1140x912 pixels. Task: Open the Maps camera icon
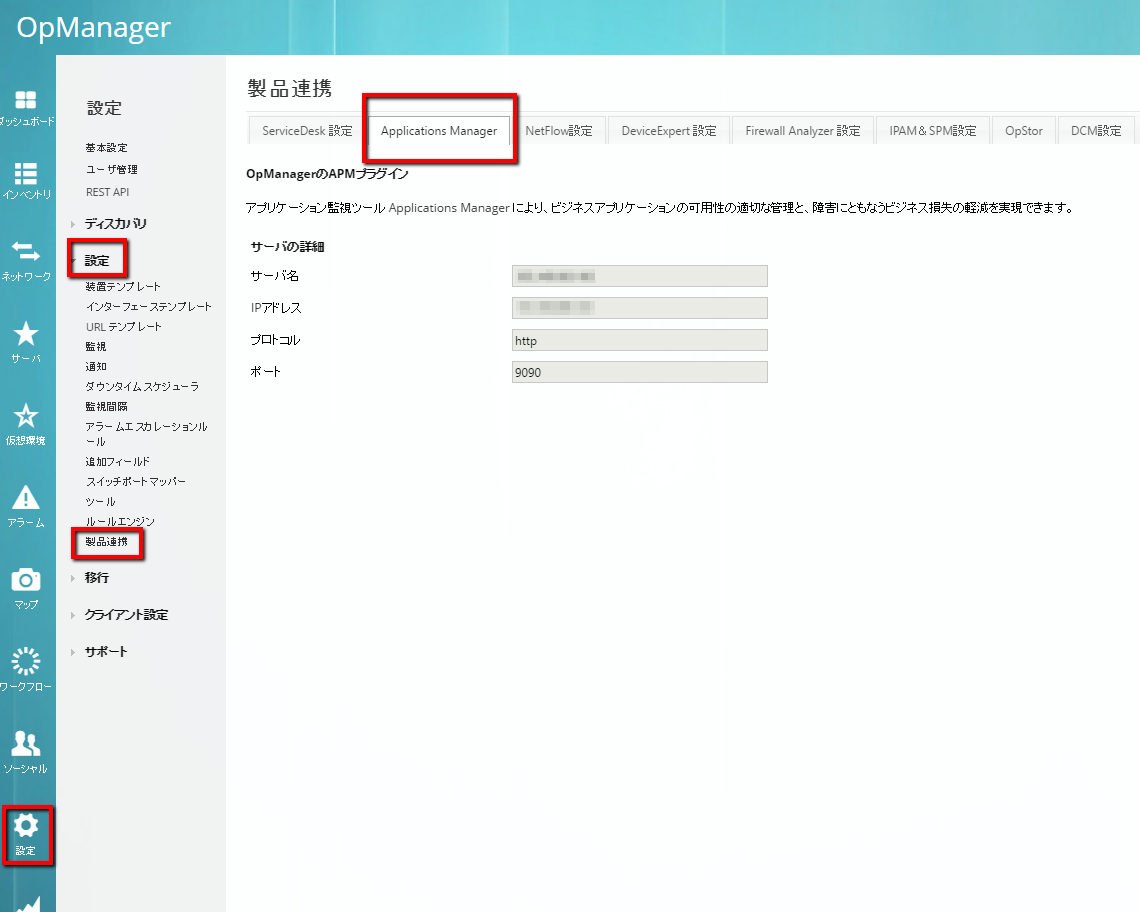click(25, 580)
